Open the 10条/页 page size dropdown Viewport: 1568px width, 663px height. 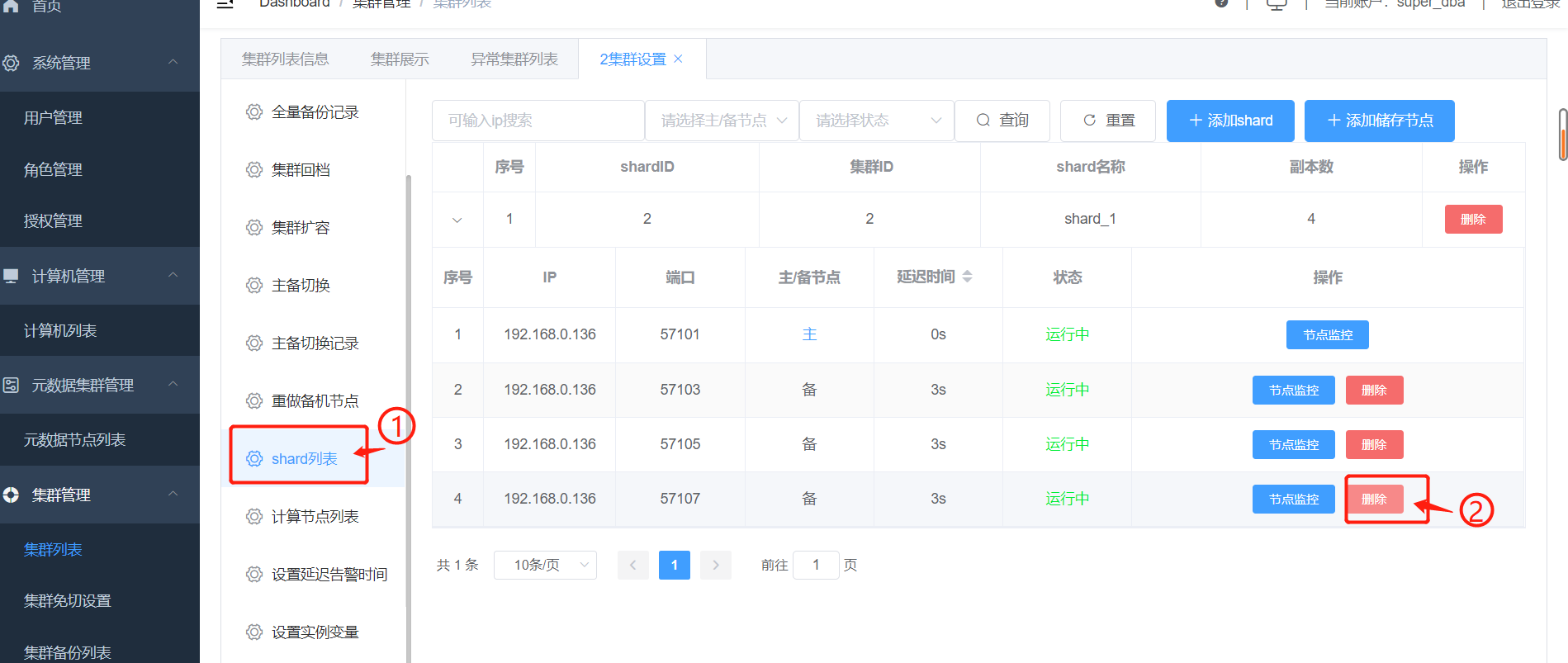click(x=545, y=565)
